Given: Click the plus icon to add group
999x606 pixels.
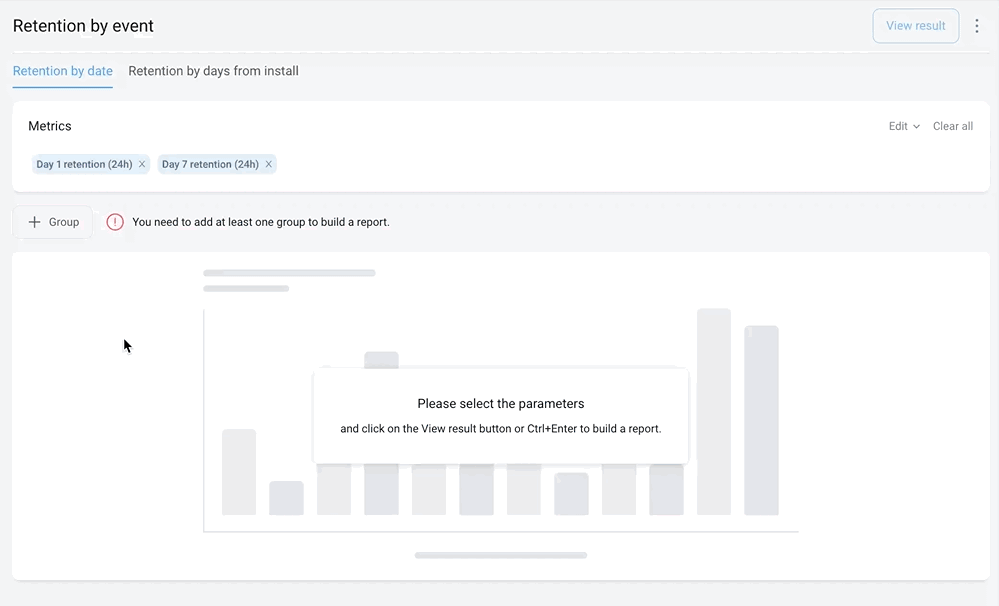Looking at the screenshot, I should point(35,222).
